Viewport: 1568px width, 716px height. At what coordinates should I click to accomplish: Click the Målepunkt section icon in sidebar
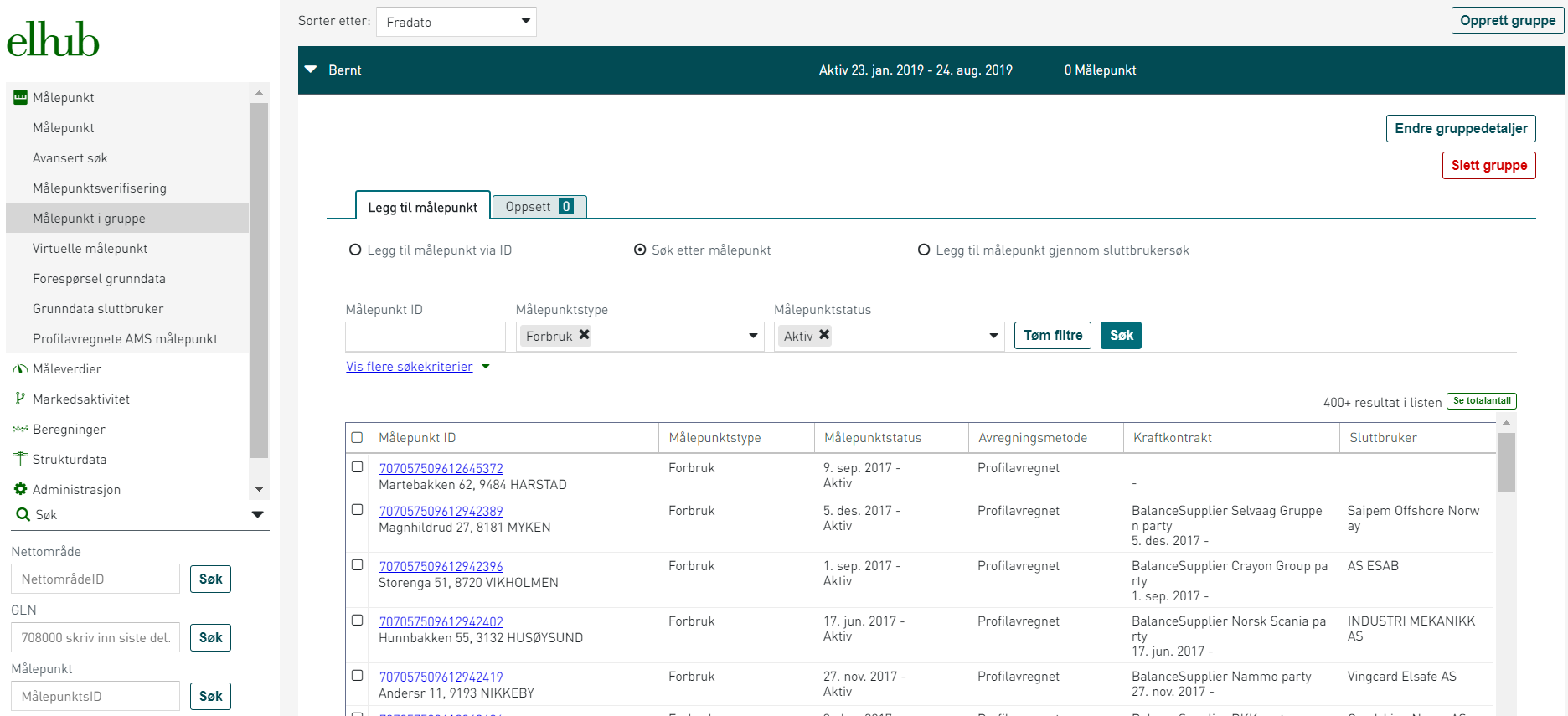(20, 97)
